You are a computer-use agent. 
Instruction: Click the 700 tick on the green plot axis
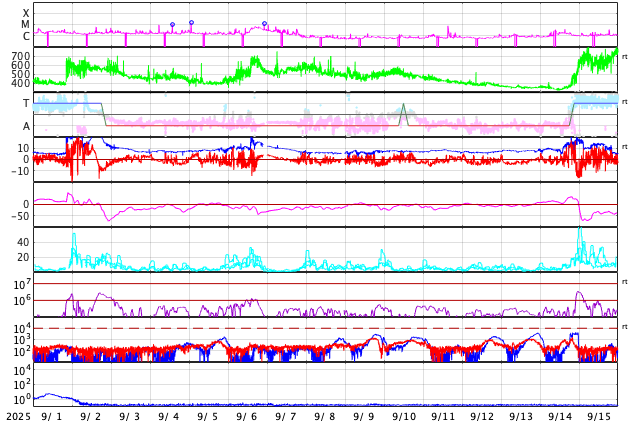(x=21, y=57)
